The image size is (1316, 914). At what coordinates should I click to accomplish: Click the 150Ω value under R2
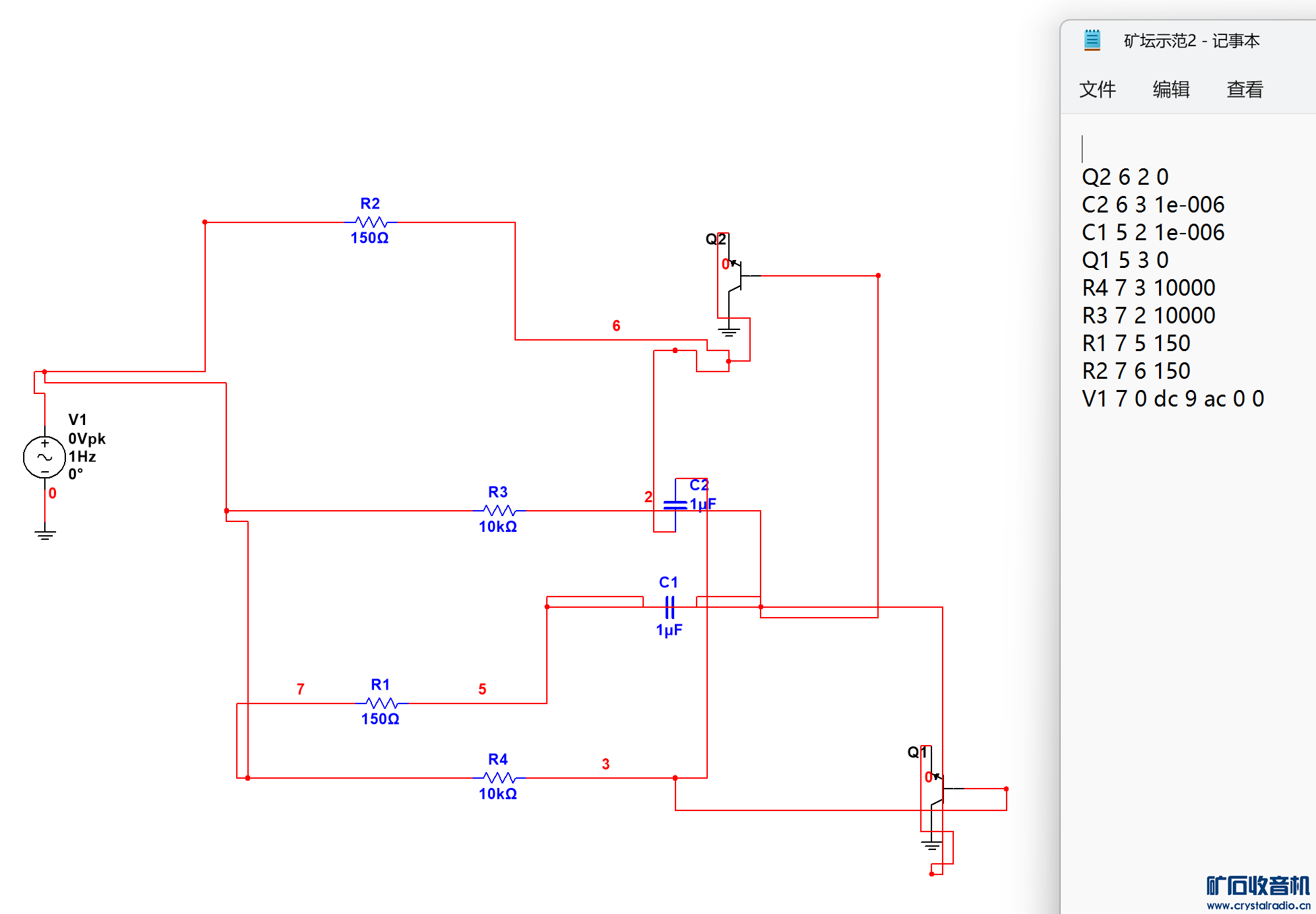(369, 238)
